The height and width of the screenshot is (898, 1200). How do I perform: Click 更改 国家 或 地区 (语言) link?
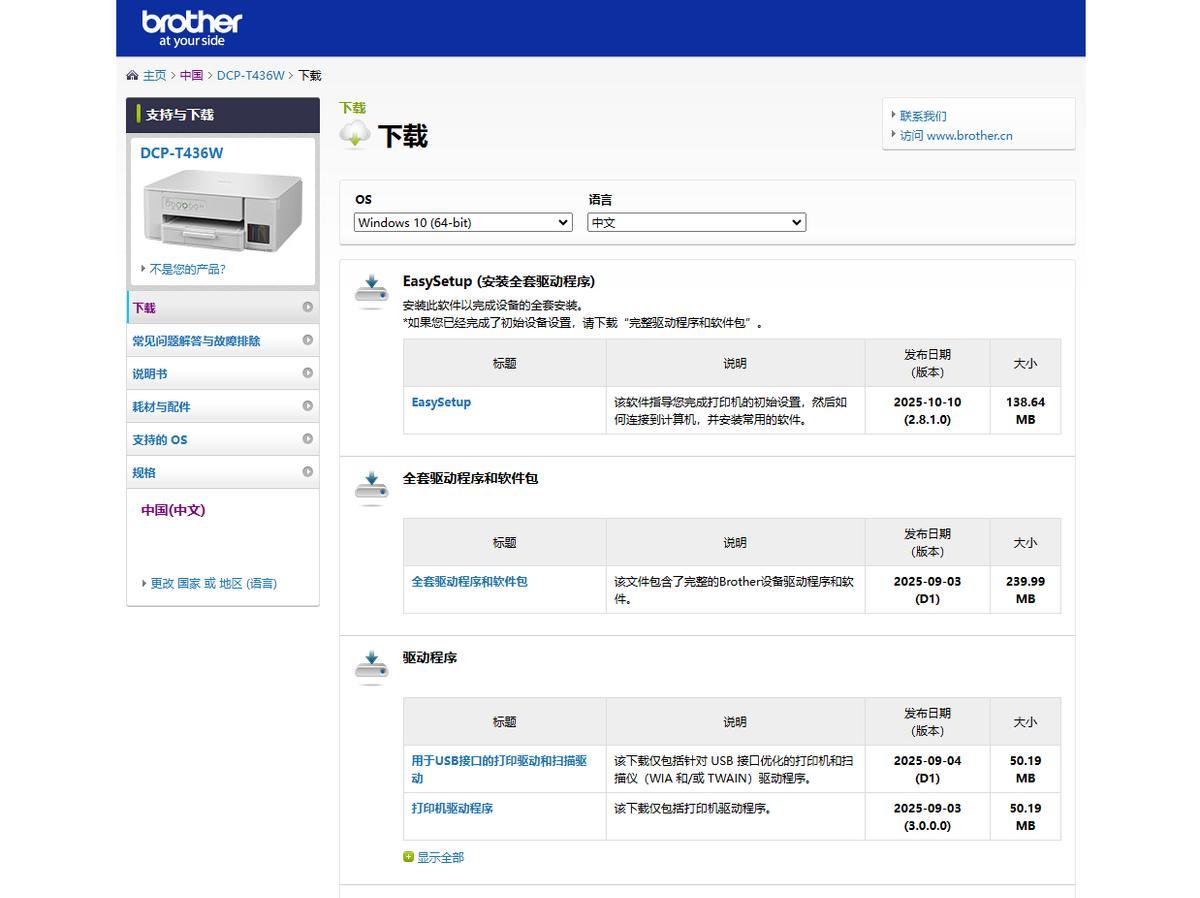tap(213, 584)
